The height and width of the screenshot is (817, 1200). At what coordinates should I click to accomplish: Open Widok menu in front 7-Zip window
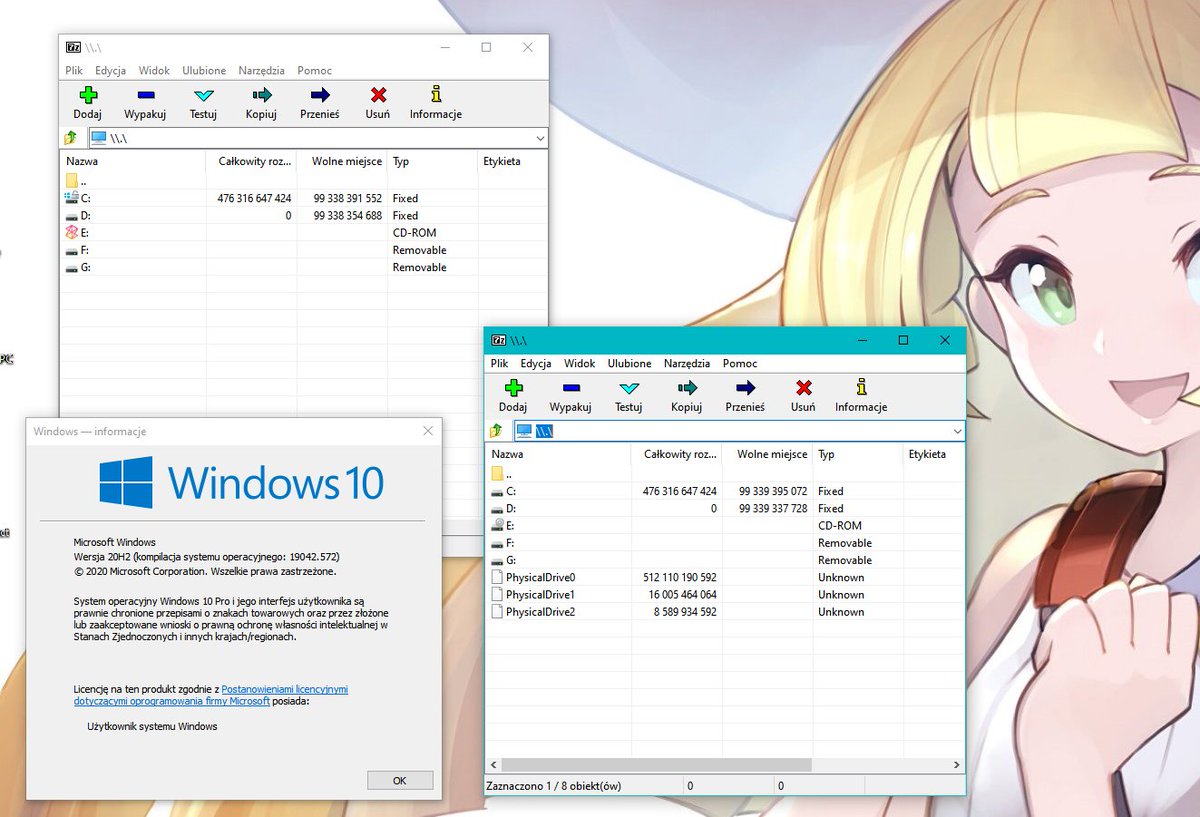579,364
